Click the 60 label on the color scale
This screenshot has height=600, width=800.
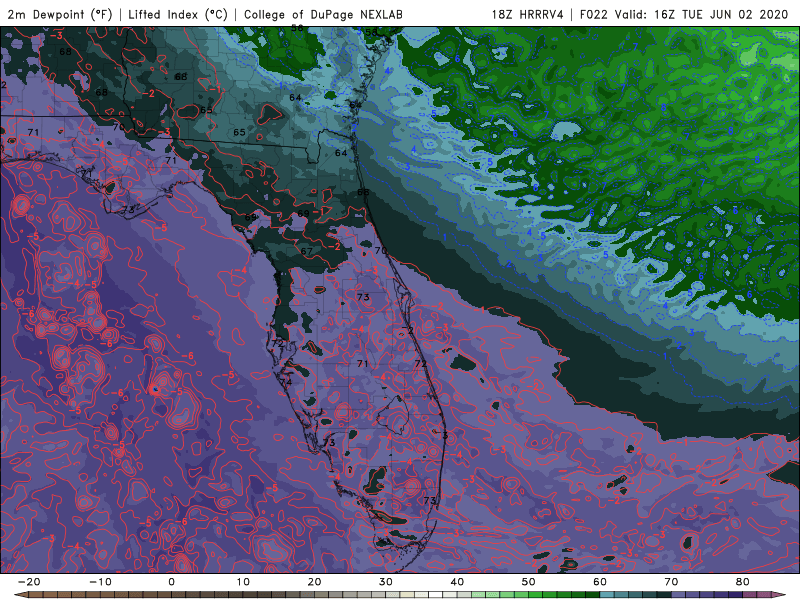click(x=600, y=582)
